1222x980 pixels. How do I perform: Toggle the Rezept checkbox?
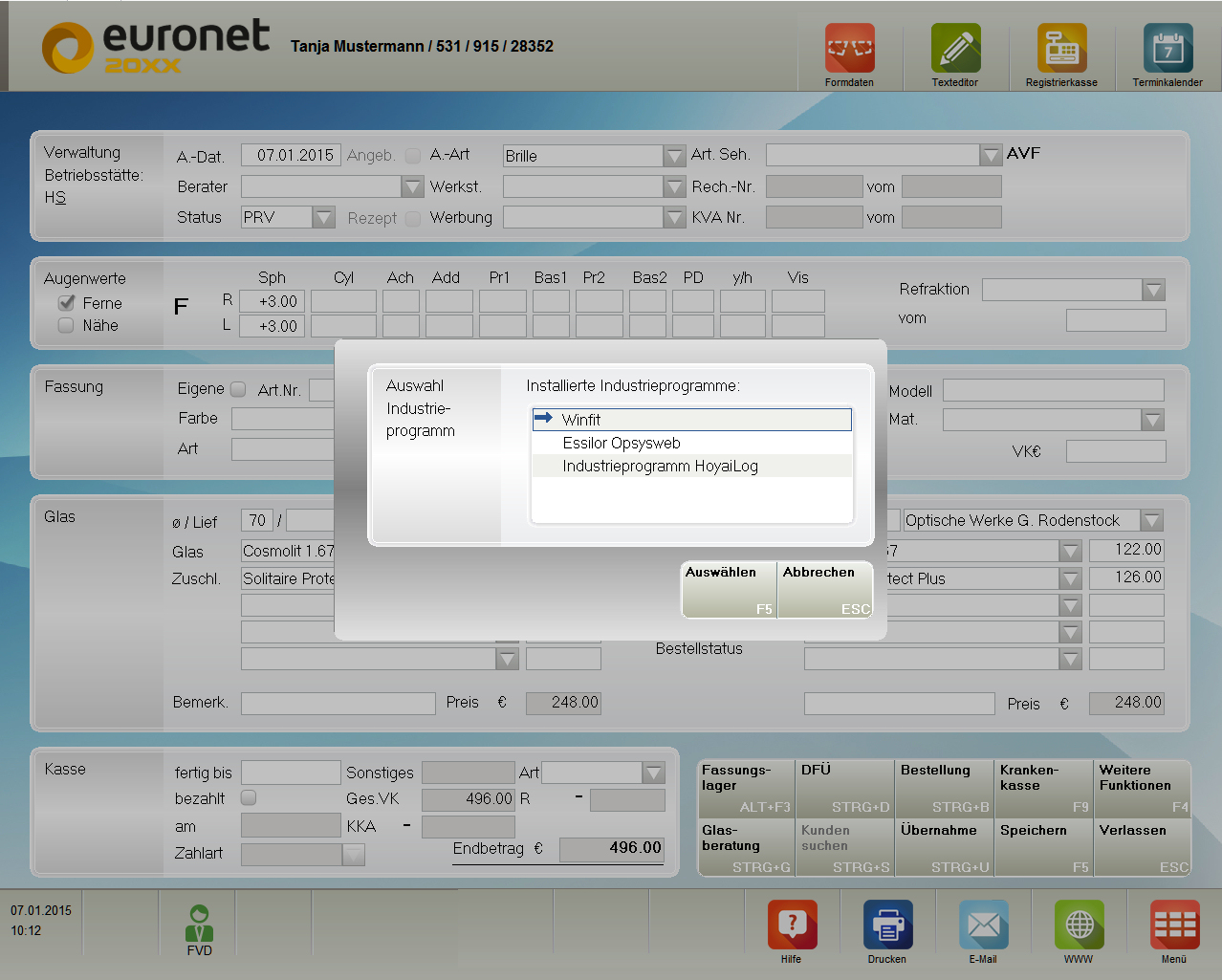[413, 218]
